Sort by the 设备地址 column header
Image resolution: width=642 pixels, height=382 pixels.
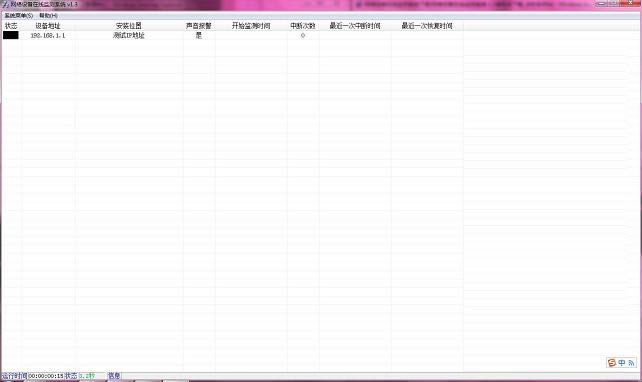[48, 26]
